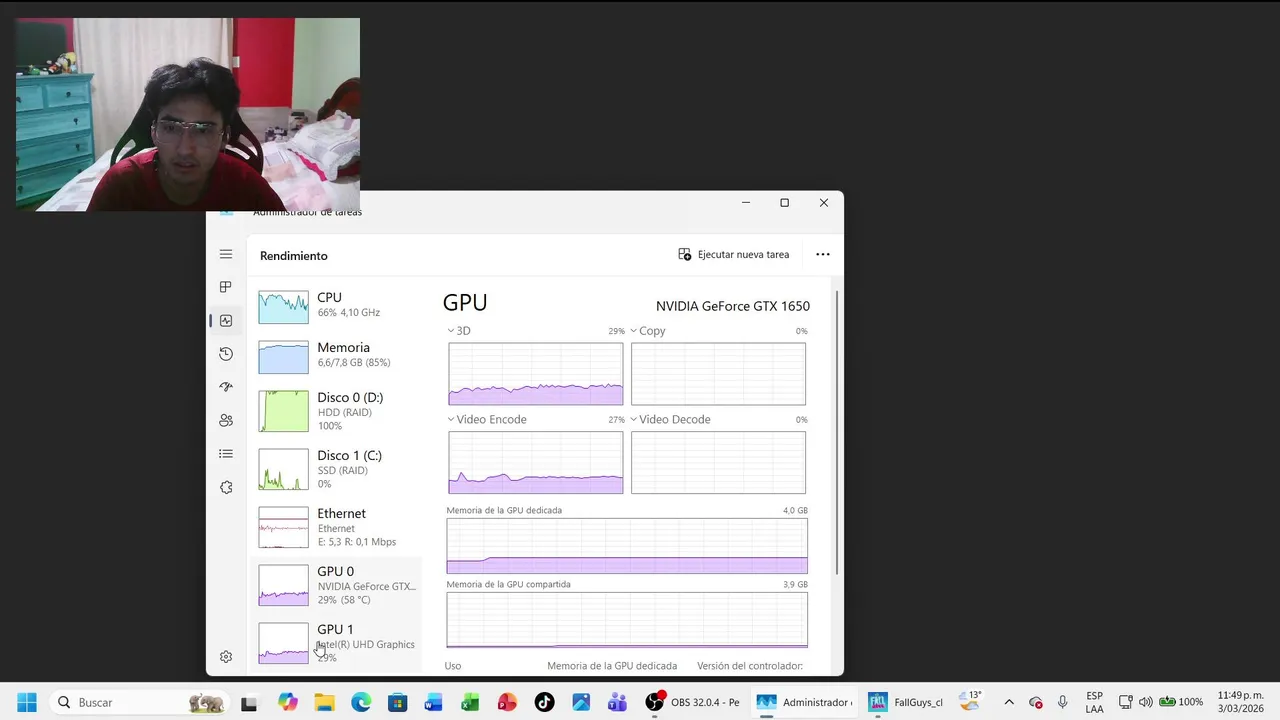The height and width of the screenshot is (720, 1280).
Task: Select Ethernet in the performance list
Action: tap(338, 527)
